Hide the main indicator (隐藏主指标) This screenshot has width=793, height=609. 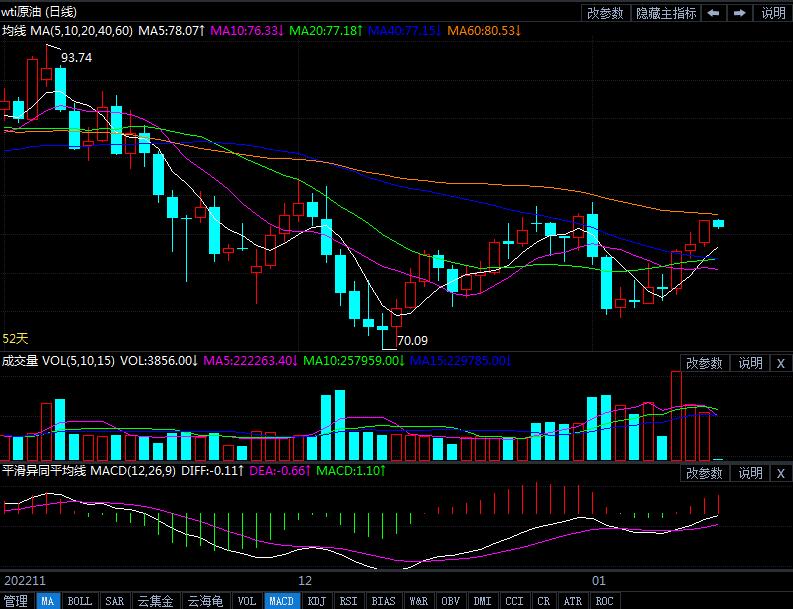tap(667, 13)
